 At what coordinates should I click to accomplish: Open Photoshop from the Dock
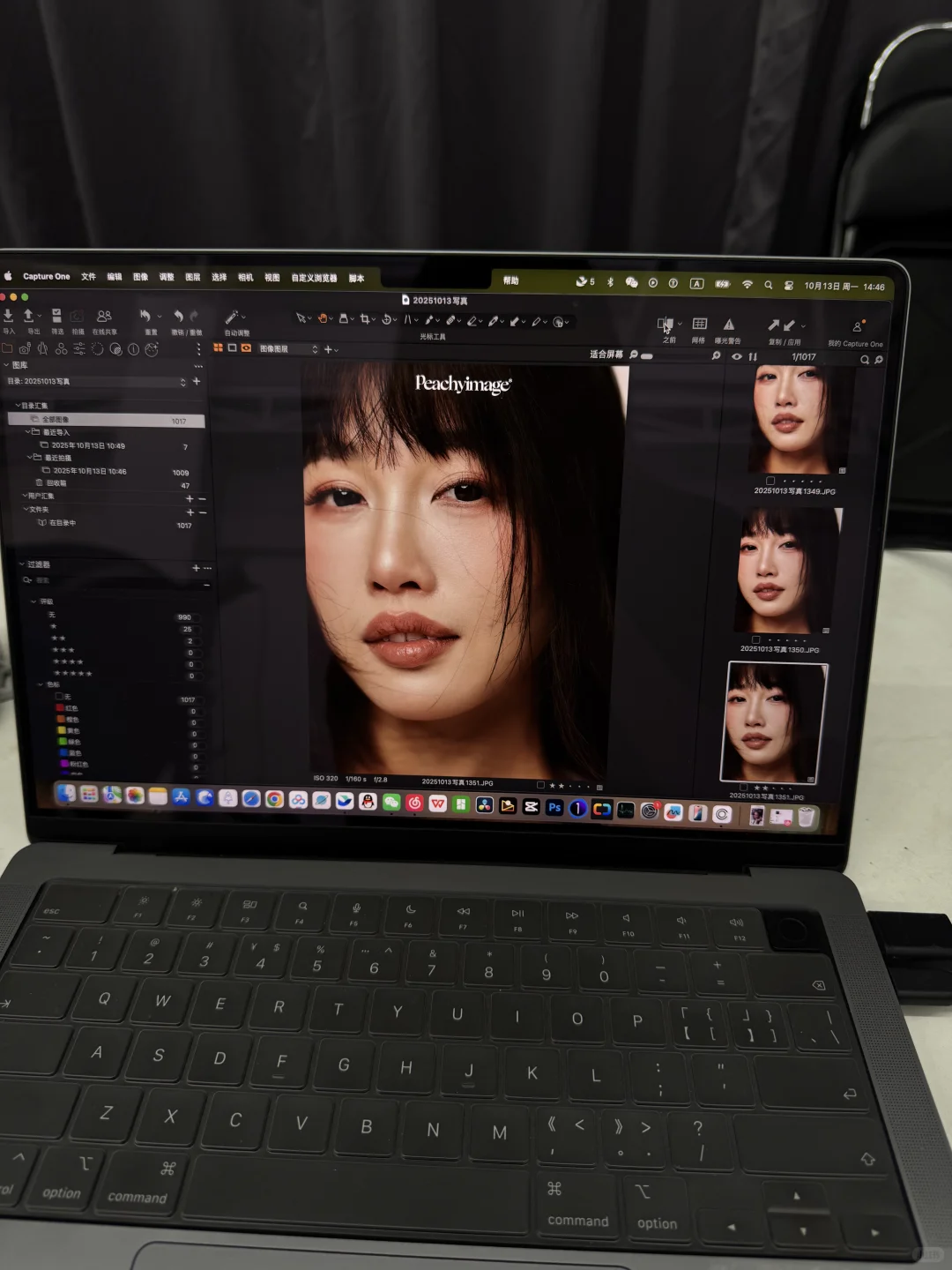click(554, 807)
